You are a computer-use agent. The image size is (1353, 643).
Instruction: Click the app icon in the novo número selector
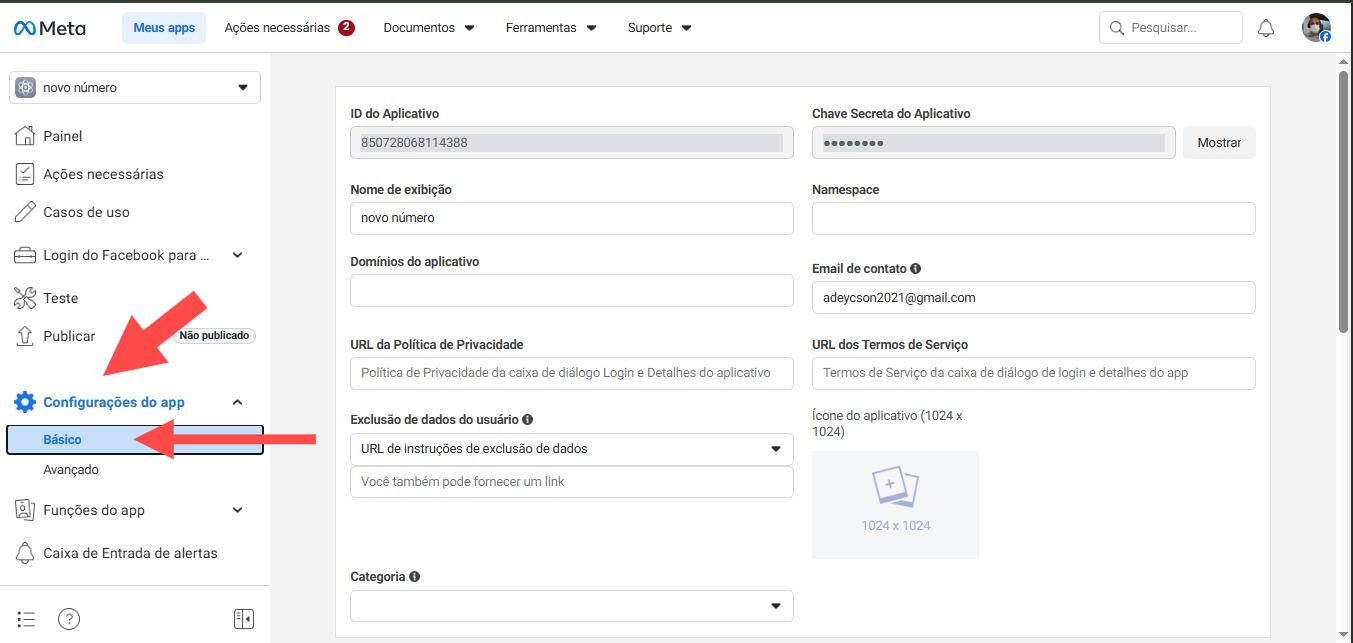click(x=26, y=88)
